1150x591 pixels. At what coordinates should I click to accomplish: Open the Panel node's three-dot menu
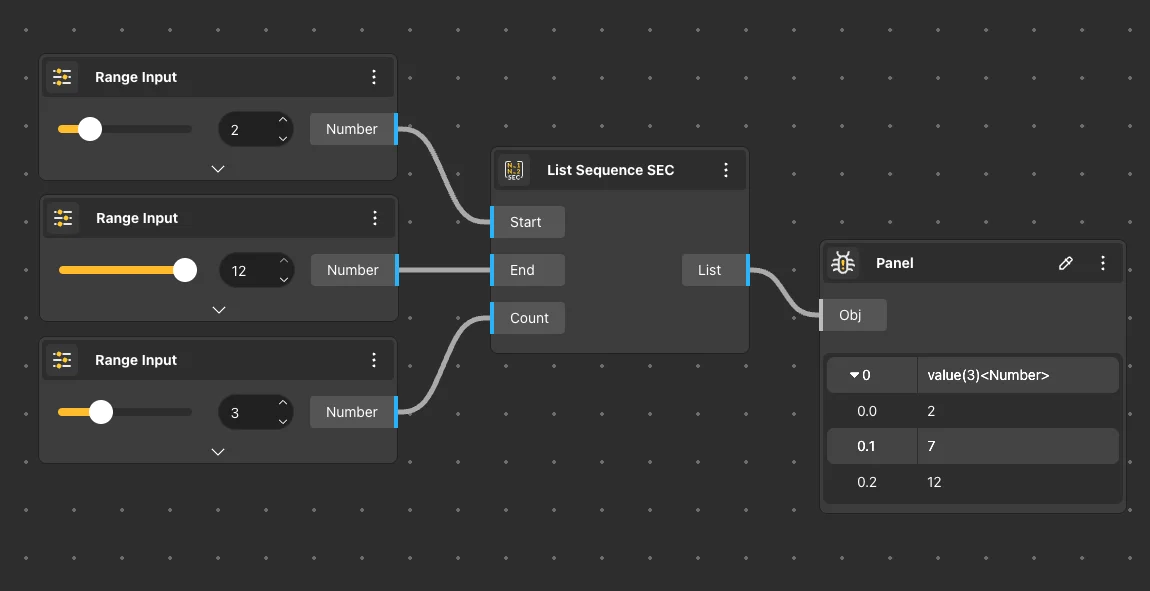1103,263
